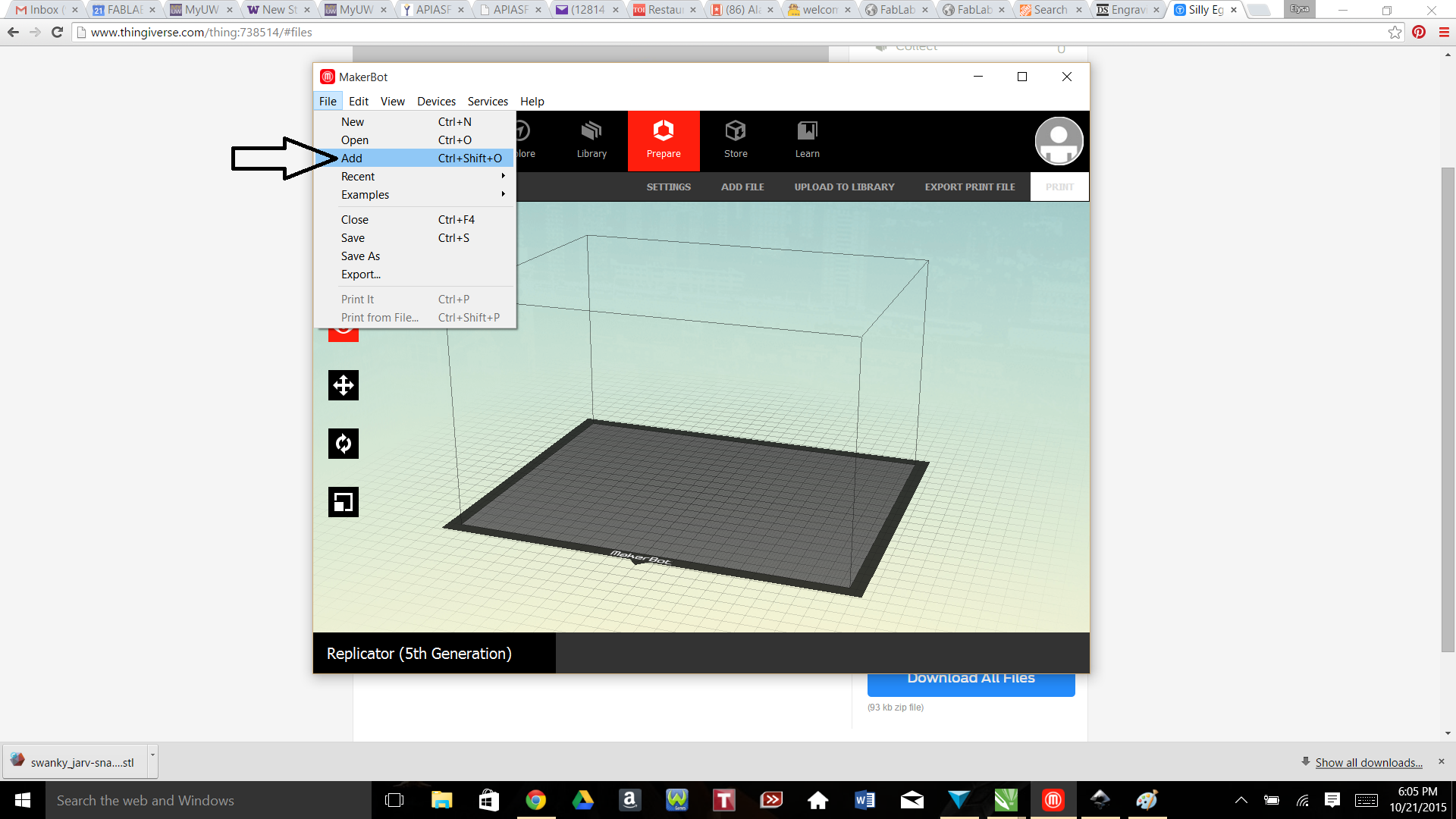Click the Learn icon in toolbar
Screen dimensions: 1456x819
[807, 139]
